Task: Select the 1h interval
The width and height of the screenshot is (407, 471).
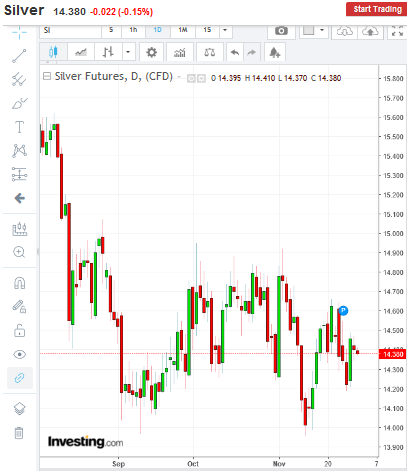Action: 133,30
